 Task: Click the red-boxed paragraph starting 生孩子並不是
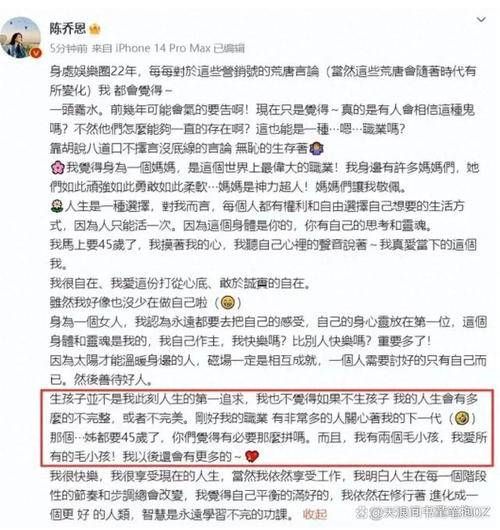pyautogui.click(x=266, y=428)
